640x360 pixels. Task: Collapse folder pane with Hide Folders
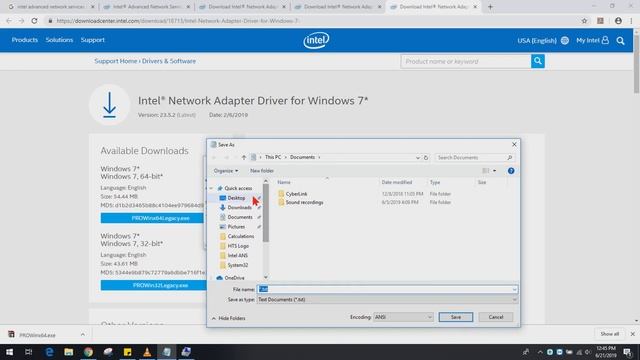tap(229, 318)
